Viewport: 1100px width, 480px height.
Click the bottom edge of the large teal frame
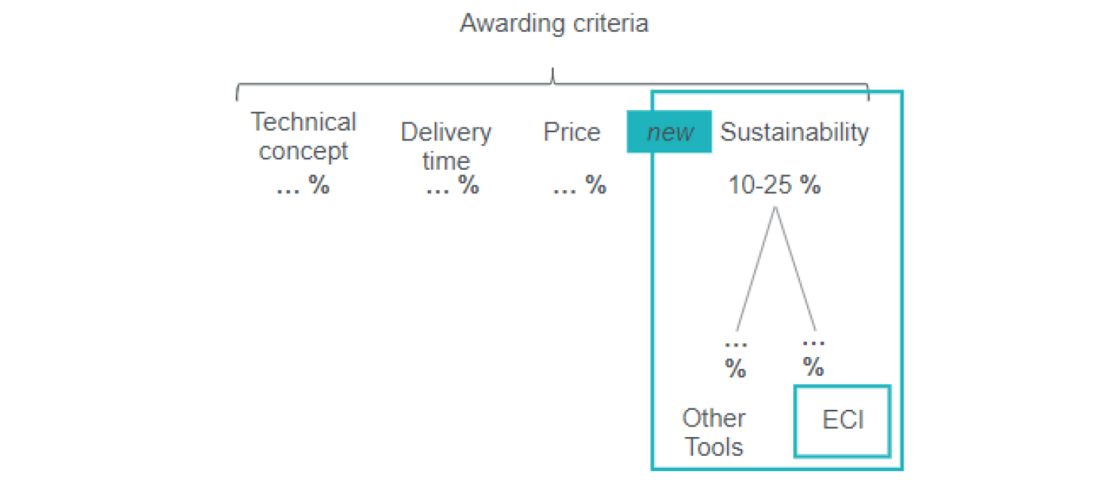tap(776, 468)
